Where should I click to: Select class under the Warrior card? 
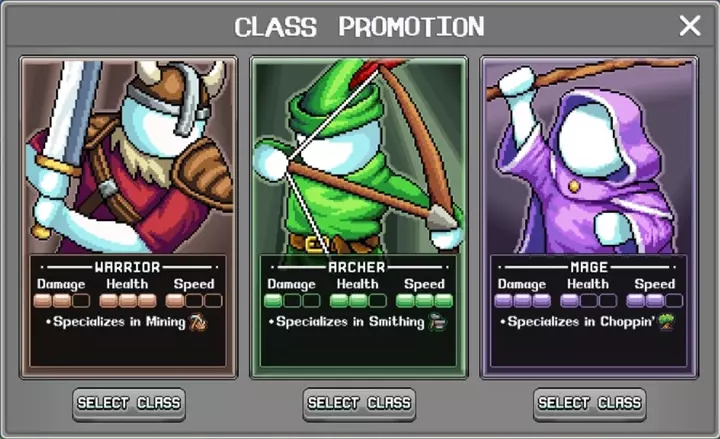coord(129,404)
